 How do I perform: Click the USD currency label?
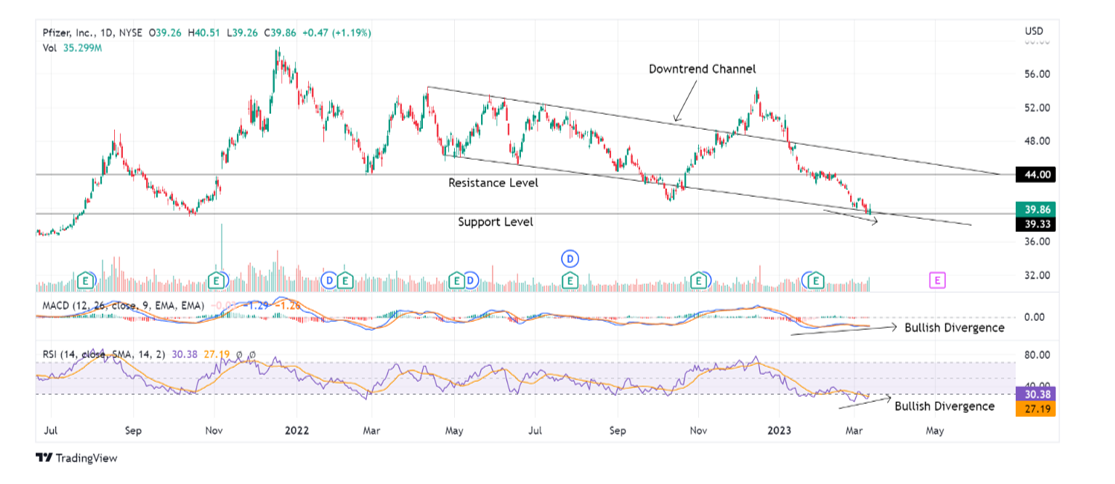(1034, 31)
